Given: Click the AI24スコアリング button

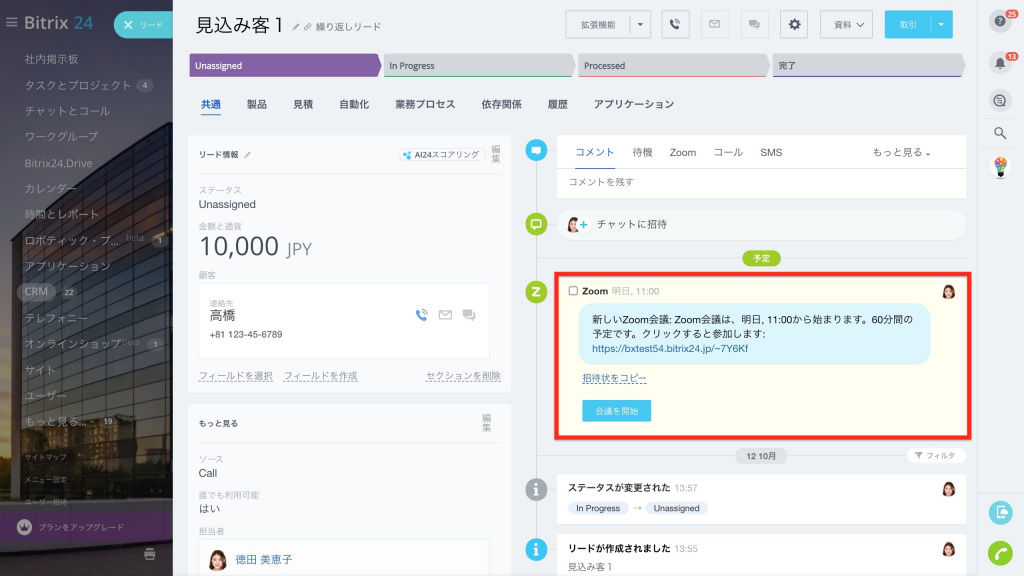Looking at the screenshot, I should (x=442, y=155).
